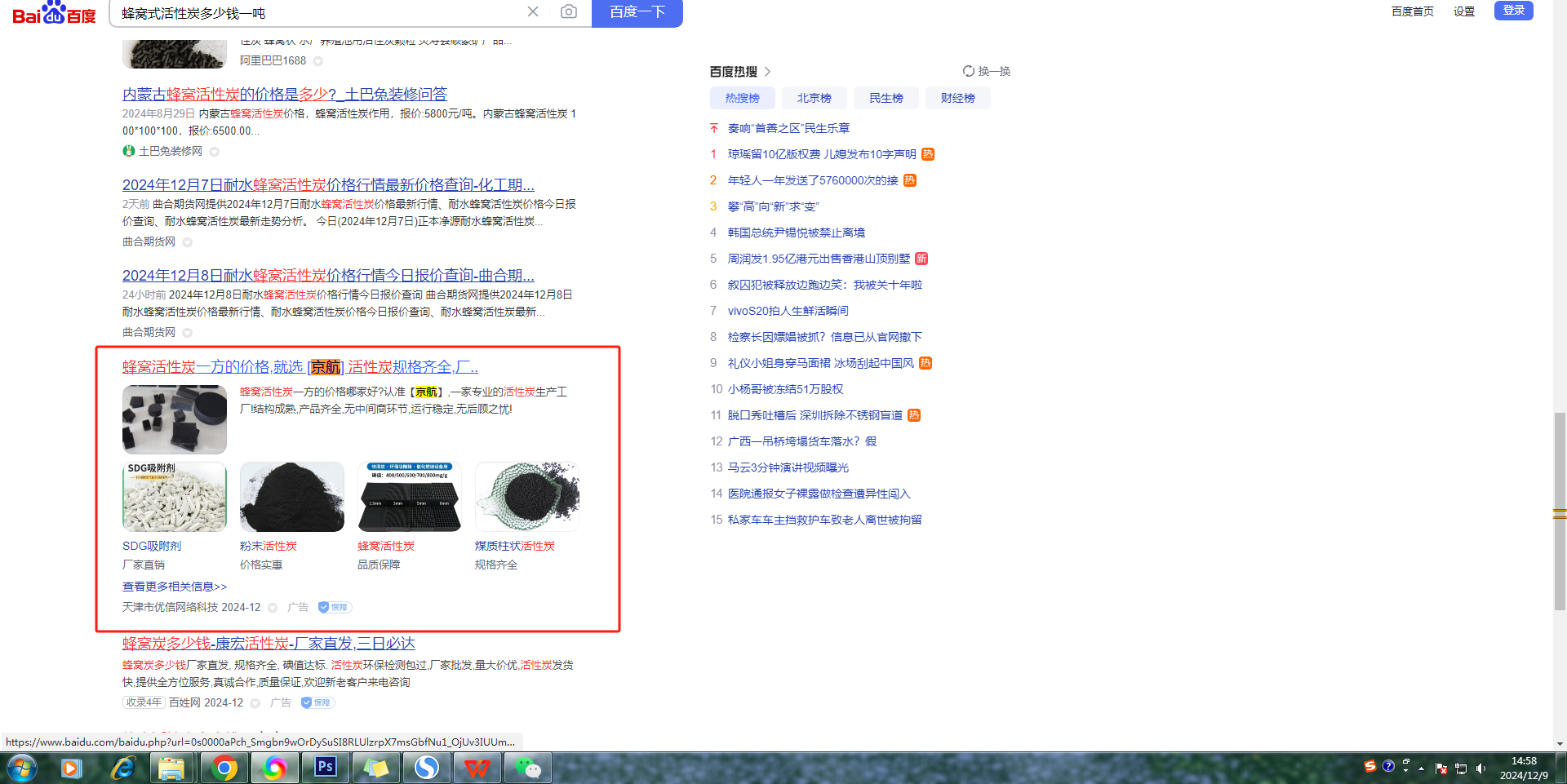Show hidden system tray icons

1422,768
